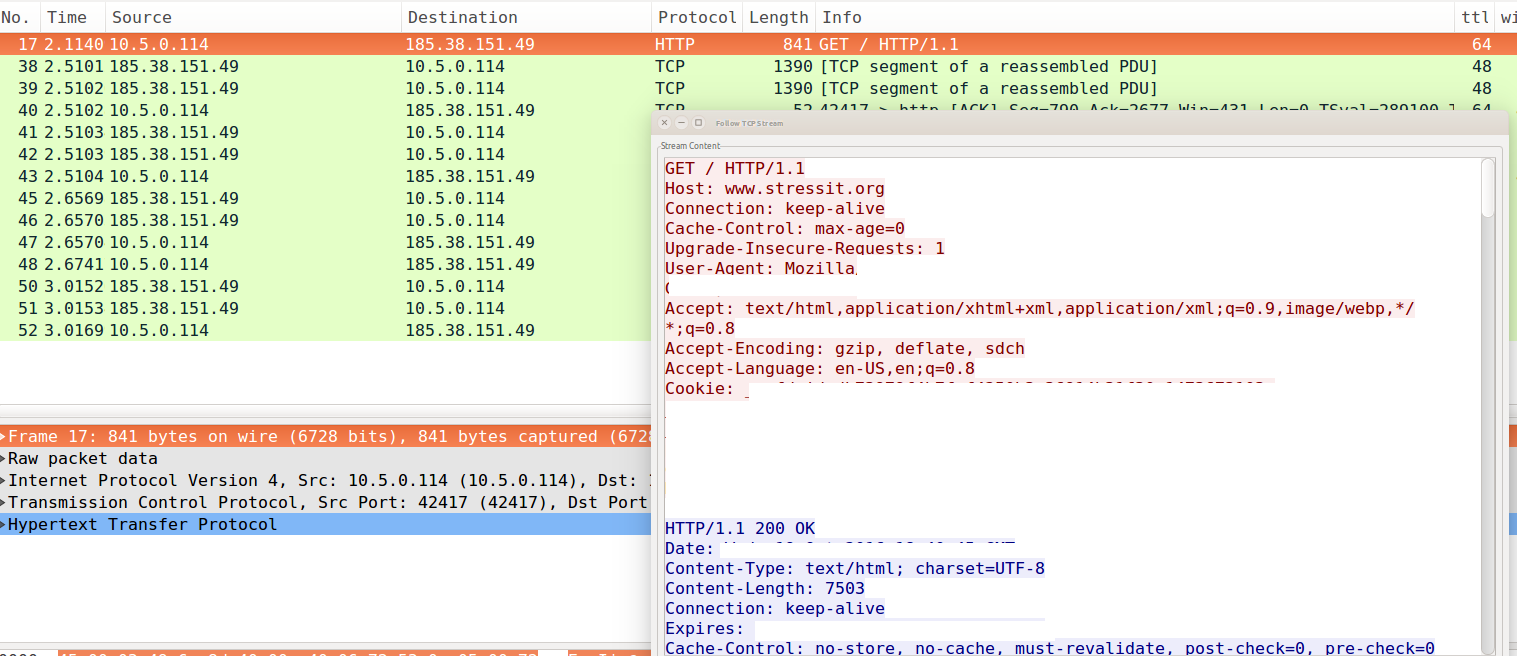The width and height of the screenshot is (1517, 656).
Task: Sort by the ttl column header
Action: pos(1475,17)
